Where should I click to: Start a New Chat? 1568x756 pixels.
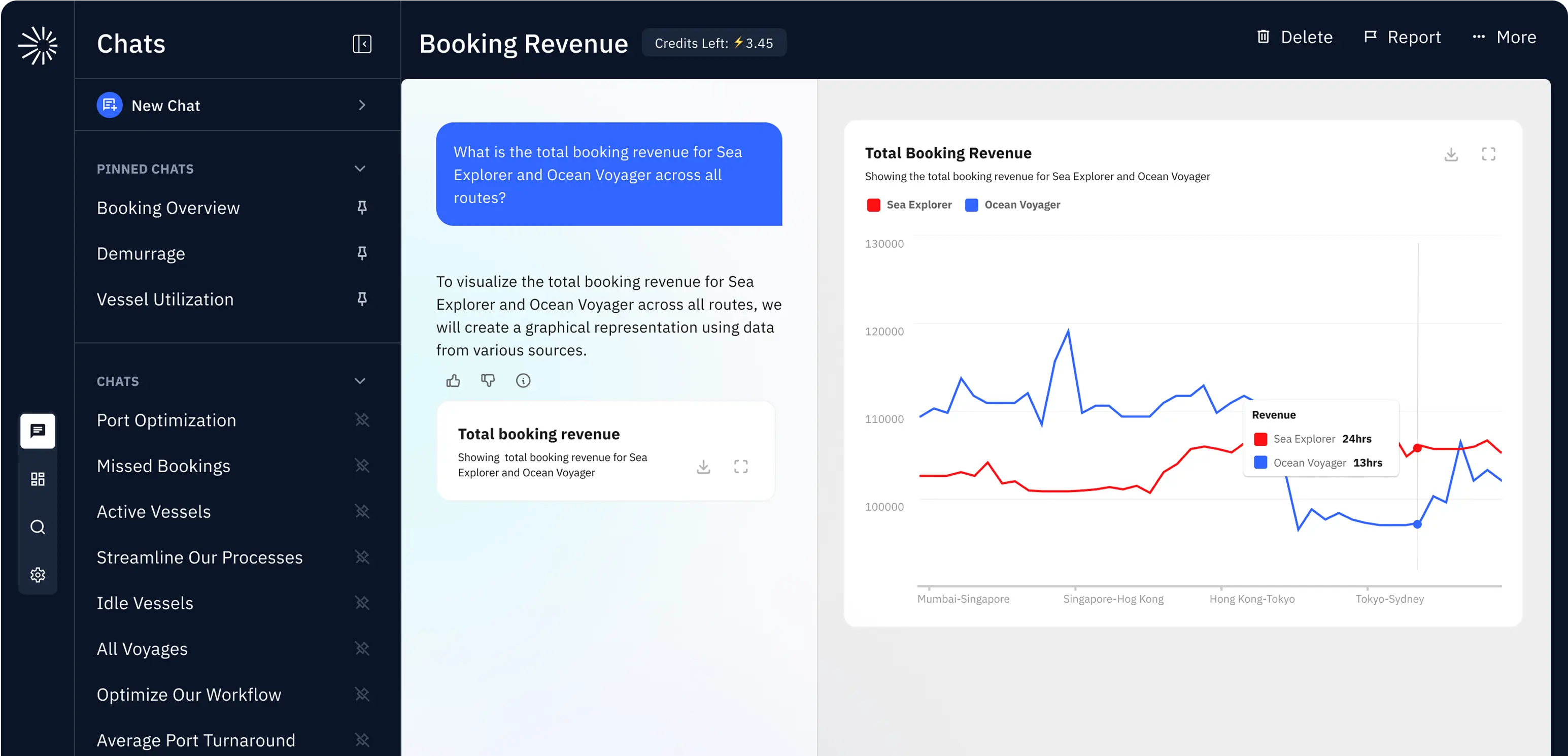point(165,106)
